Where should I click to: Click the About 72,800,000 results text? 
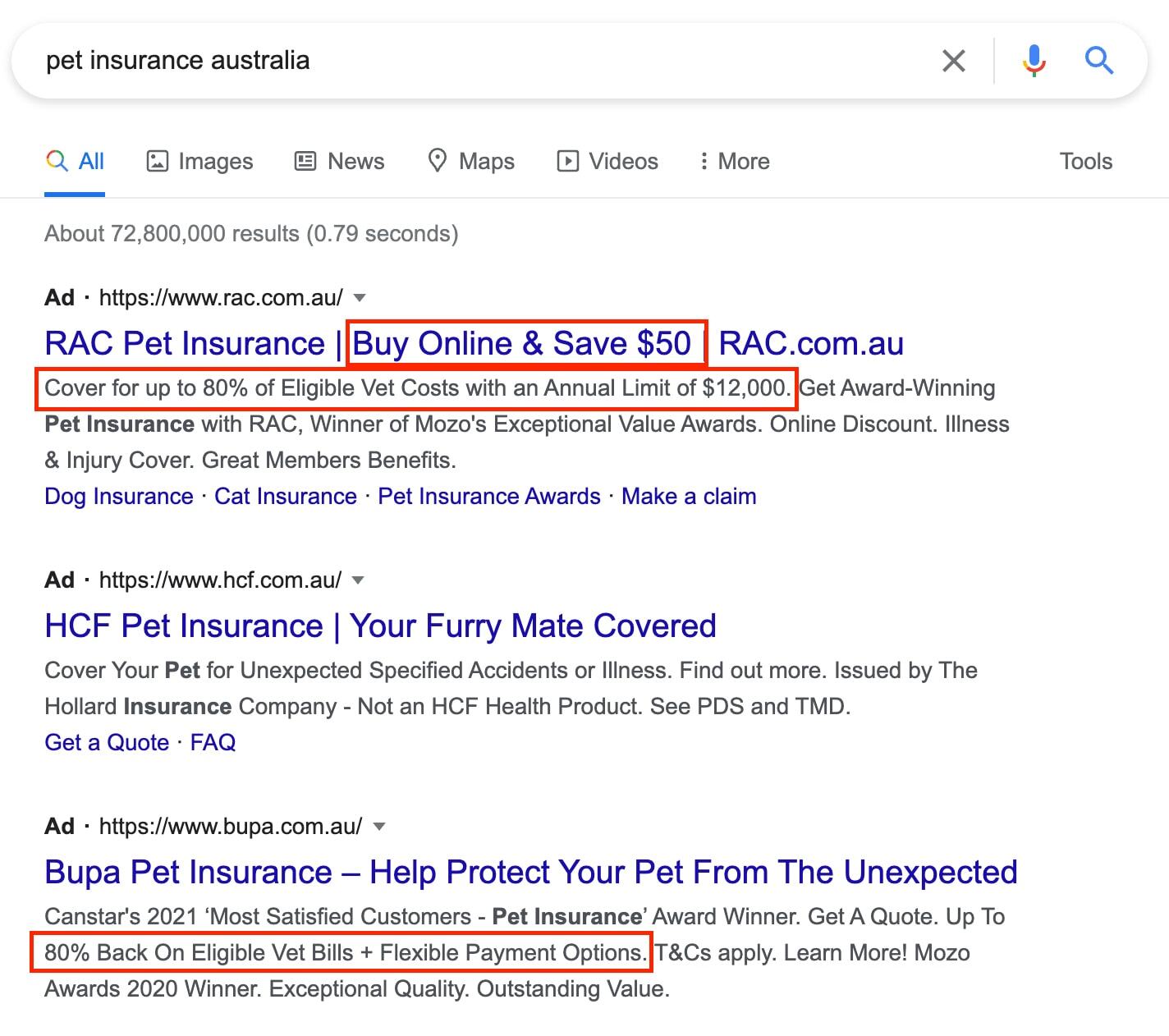251,234
